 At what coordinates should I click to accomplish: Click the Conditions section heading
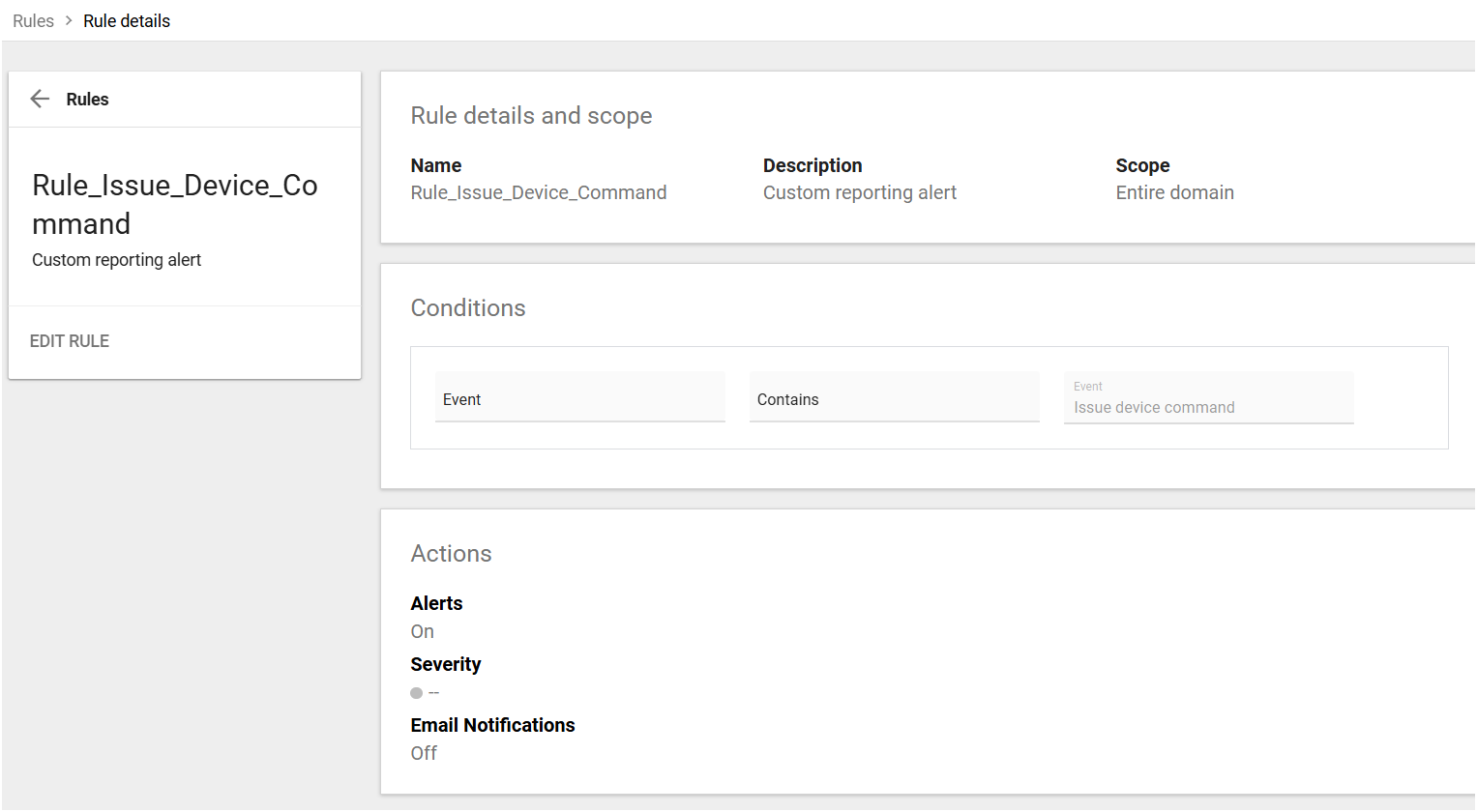[468, 307]
